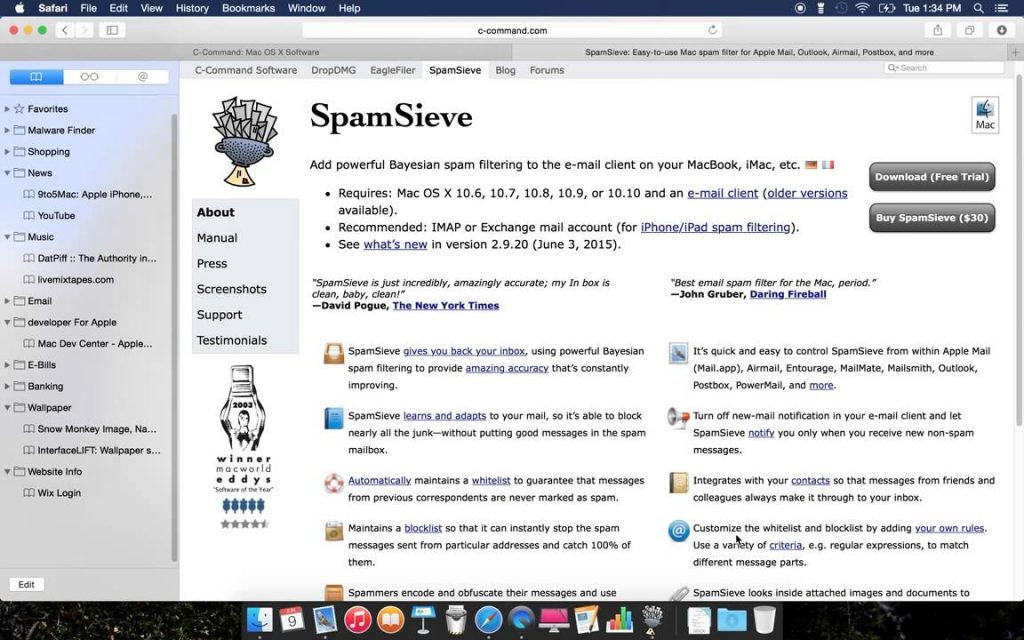Switch to the DropDMG site tab
1024x640 pixels.
coord(334,71)
